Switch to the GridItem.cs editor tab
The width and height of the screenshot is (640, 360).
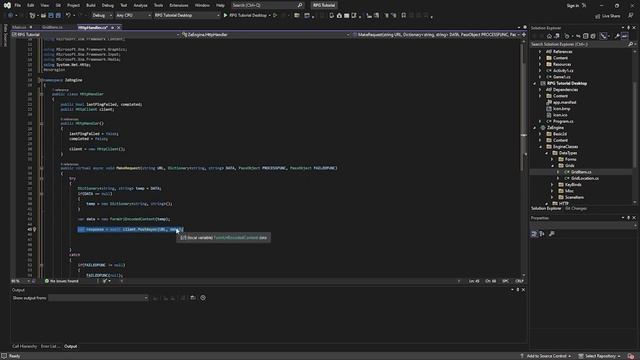point(52,27)
